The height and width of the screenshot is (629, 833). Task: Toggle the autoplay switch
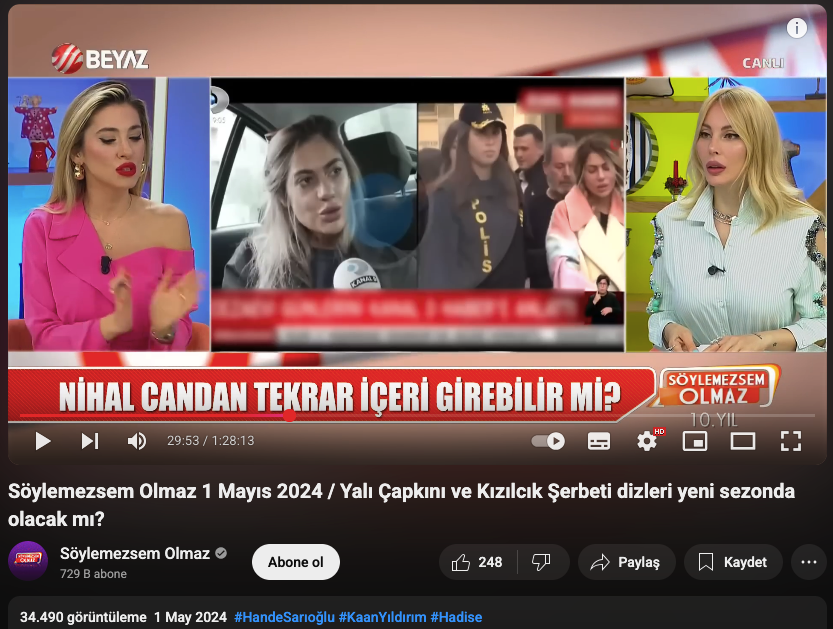[548, 441]
